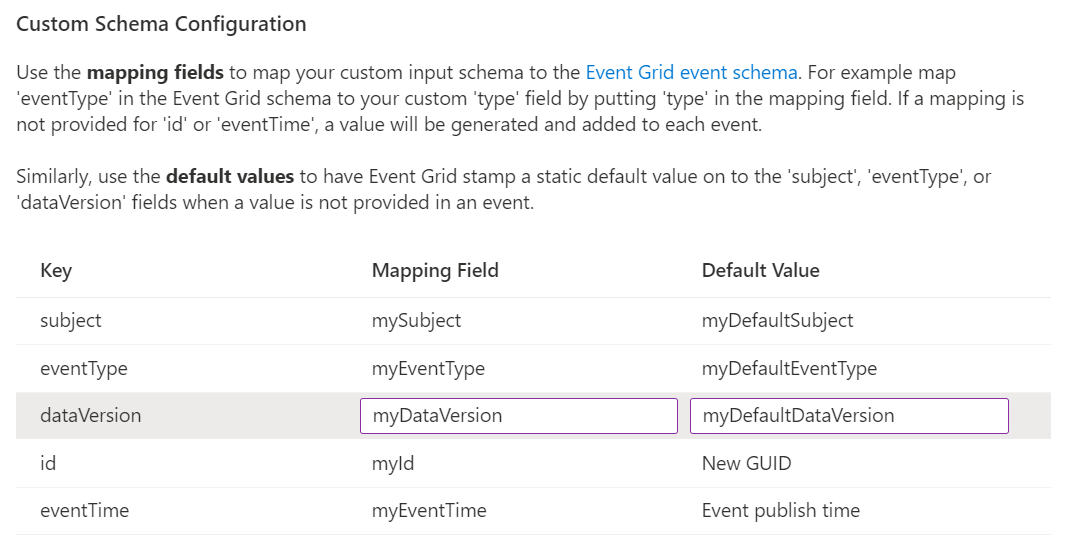
Task: Click the myDefaultSubject default value cell
Action: (x=778, y=320)
